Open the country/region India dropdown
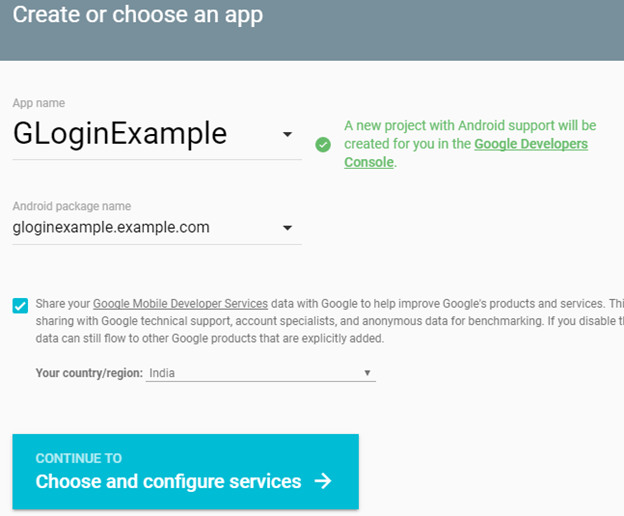The width and height of the screenshot is (624, 516). click(x=367, y=373)
